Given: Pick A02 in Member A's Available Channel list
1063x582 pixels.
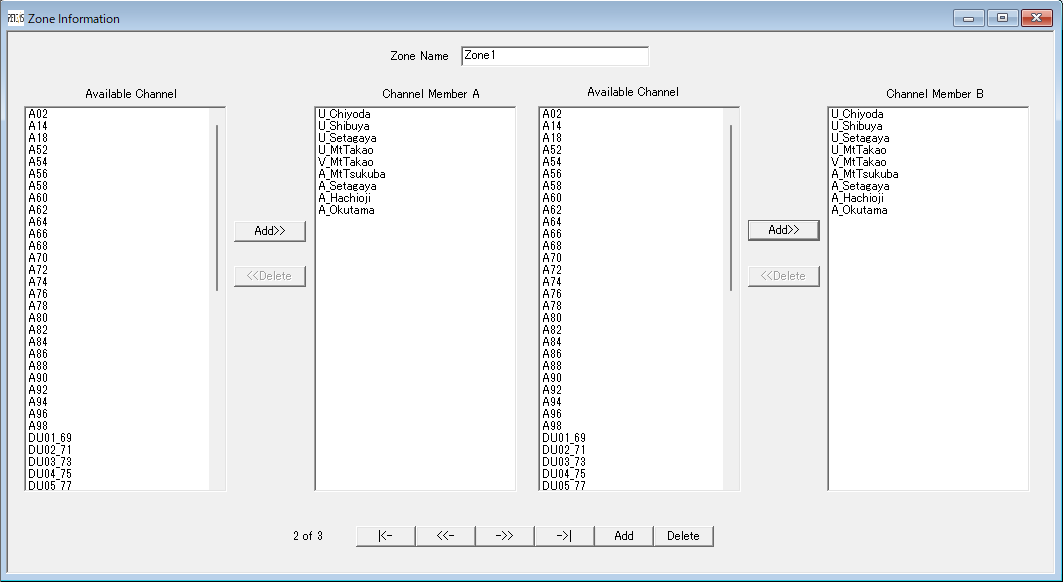Looking at the screenshot, I should tap(38, 114).
